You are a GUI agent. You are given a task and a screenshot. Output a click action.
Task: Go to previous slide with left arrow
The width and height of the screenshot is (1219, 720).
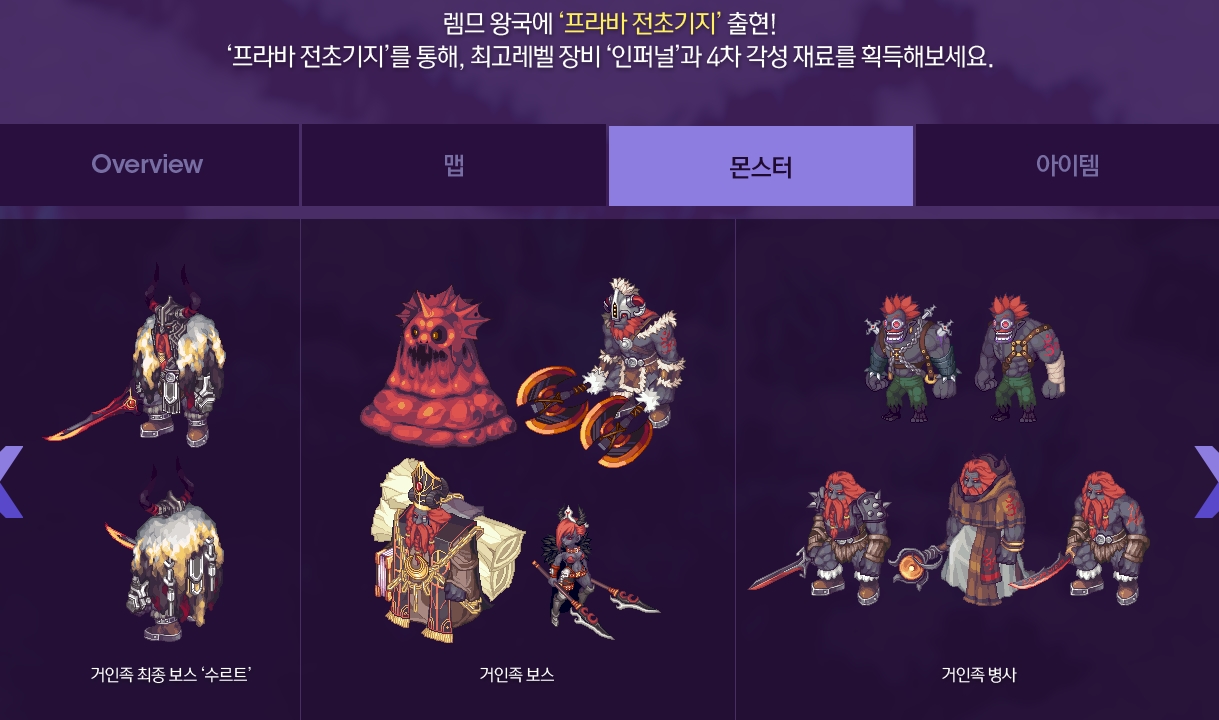click(x=10, y=482)
